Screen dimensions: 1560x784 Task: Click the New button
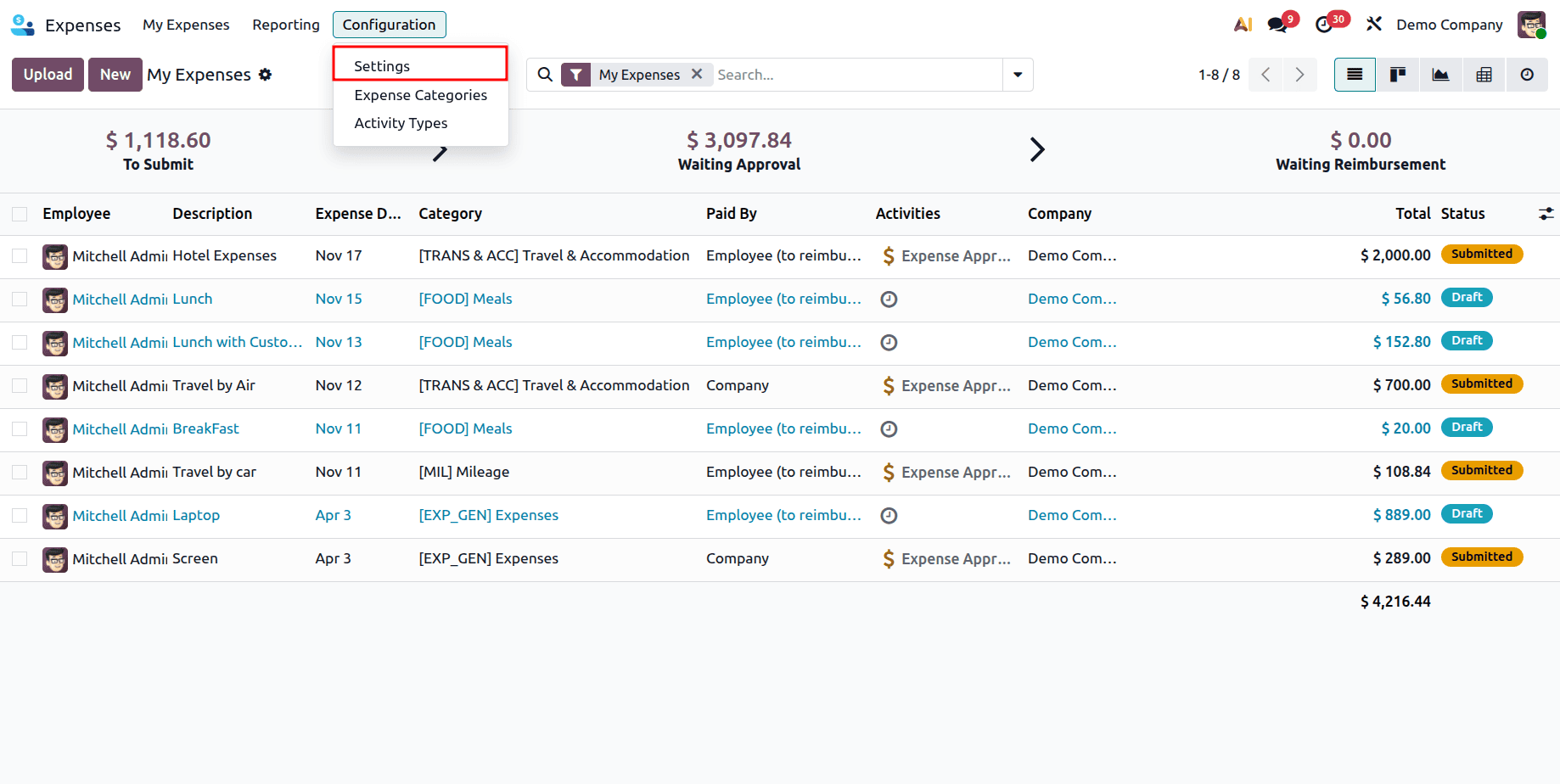[115, 75]
